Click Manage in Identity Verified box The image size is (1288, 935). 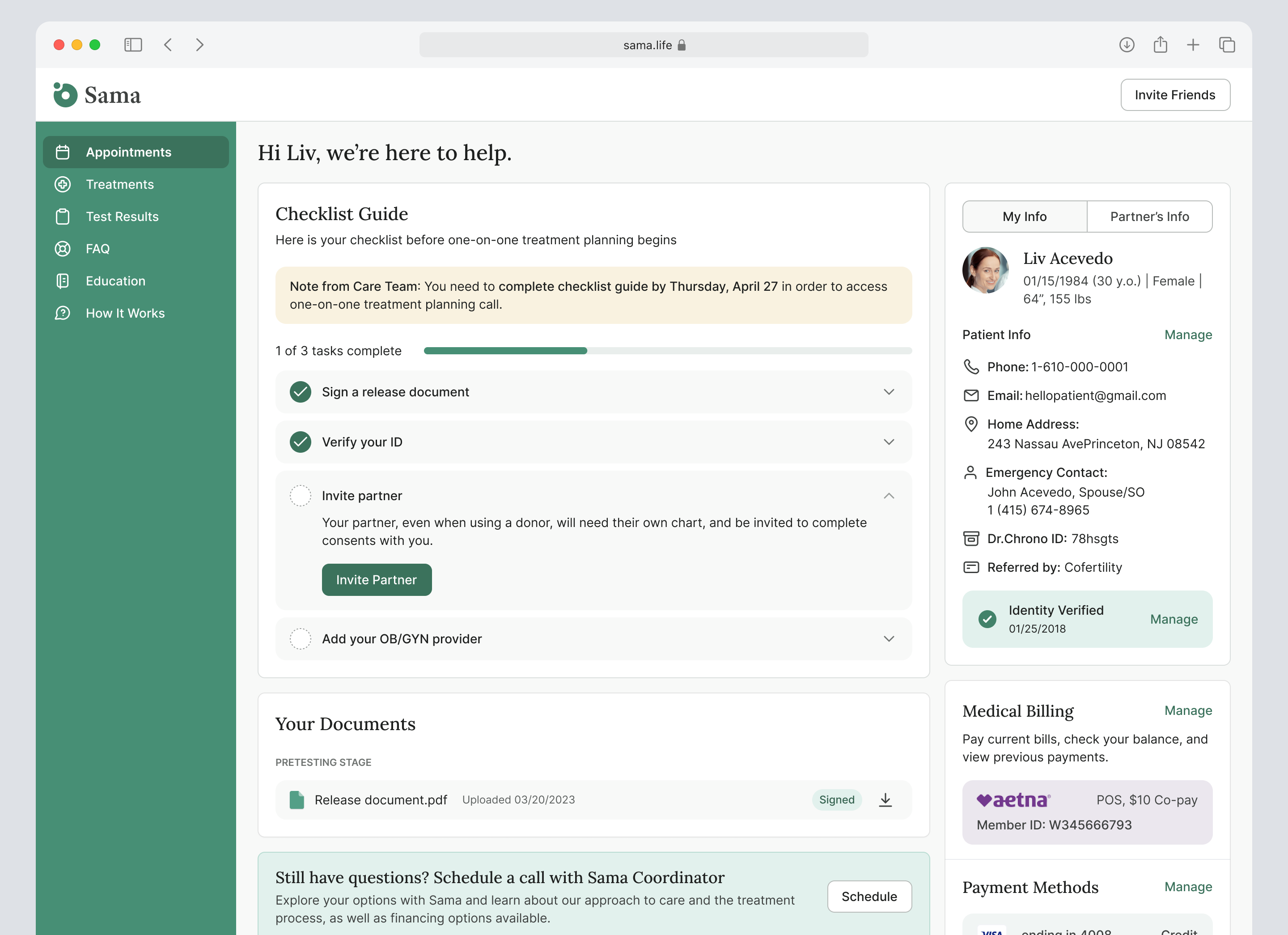tap(1174, 619)
